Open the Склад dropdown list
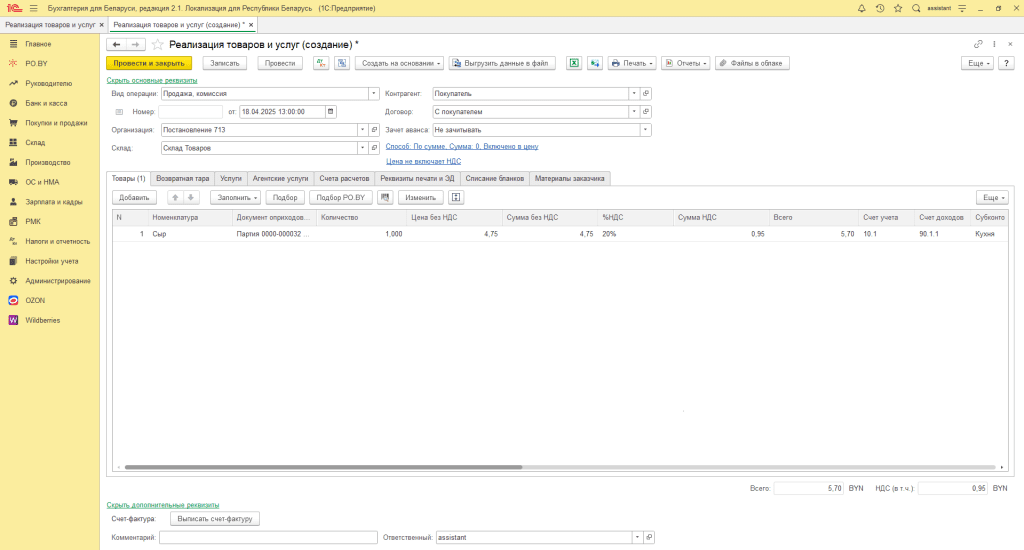 tap(363, 148)
